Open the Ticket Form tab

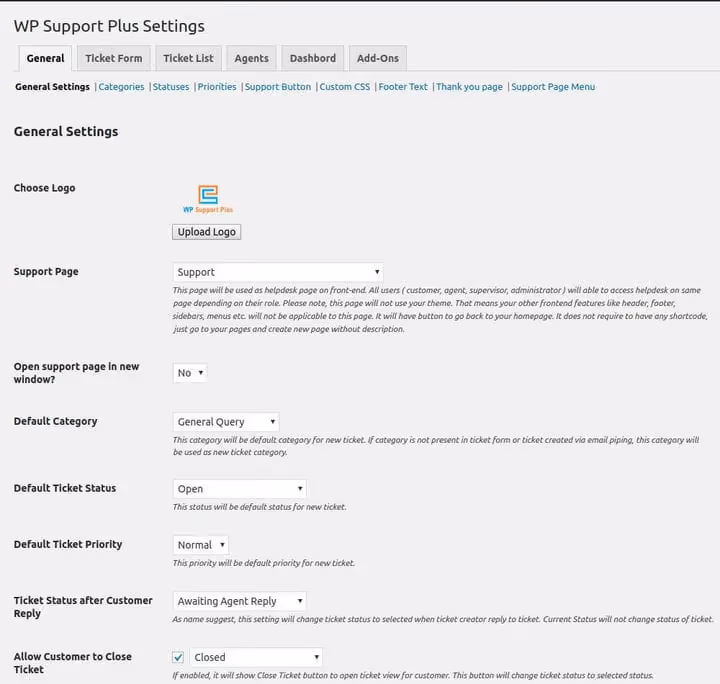(x=114, y=58)
